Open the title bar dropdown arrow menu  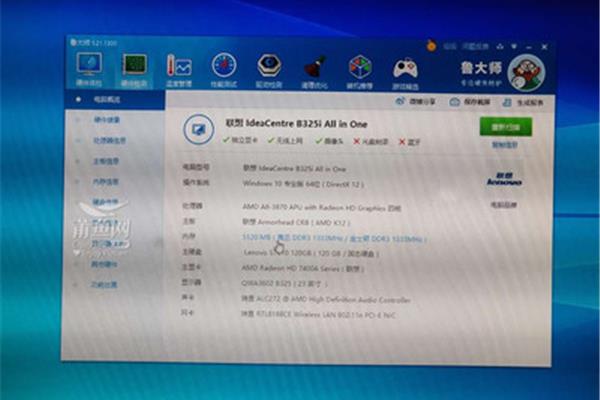(x=514, y=47)
